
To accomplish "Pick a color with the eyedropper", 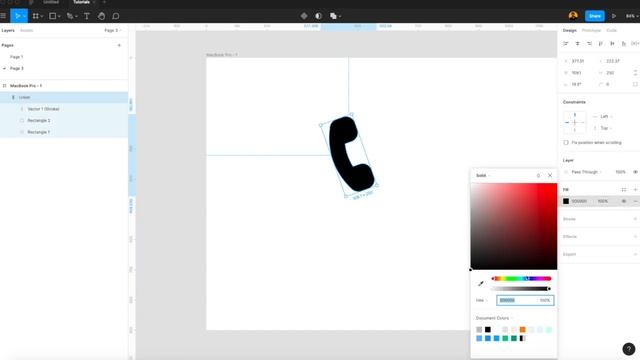I will 481,283.
